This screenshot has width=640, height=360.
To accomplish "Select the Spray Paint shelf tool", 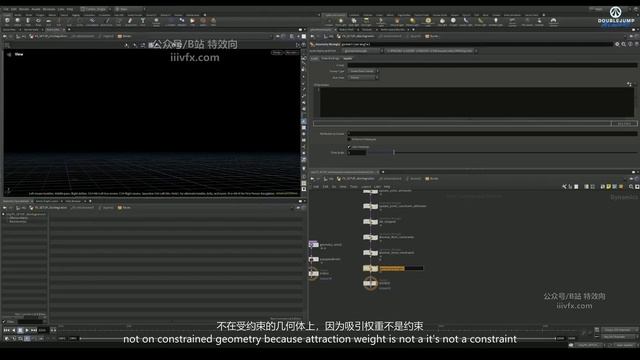I will tap(130, 21).
